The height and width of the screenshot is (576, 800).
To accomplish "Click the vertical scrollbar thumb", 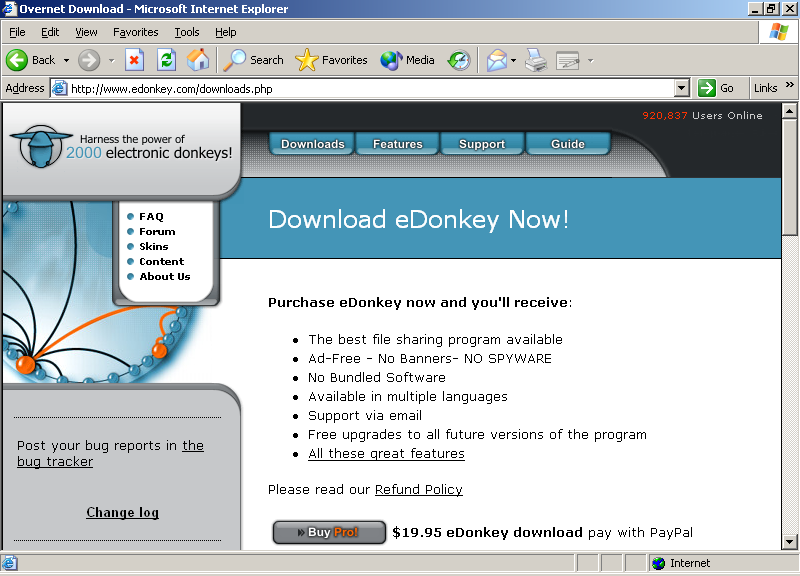I will (789, 178).
